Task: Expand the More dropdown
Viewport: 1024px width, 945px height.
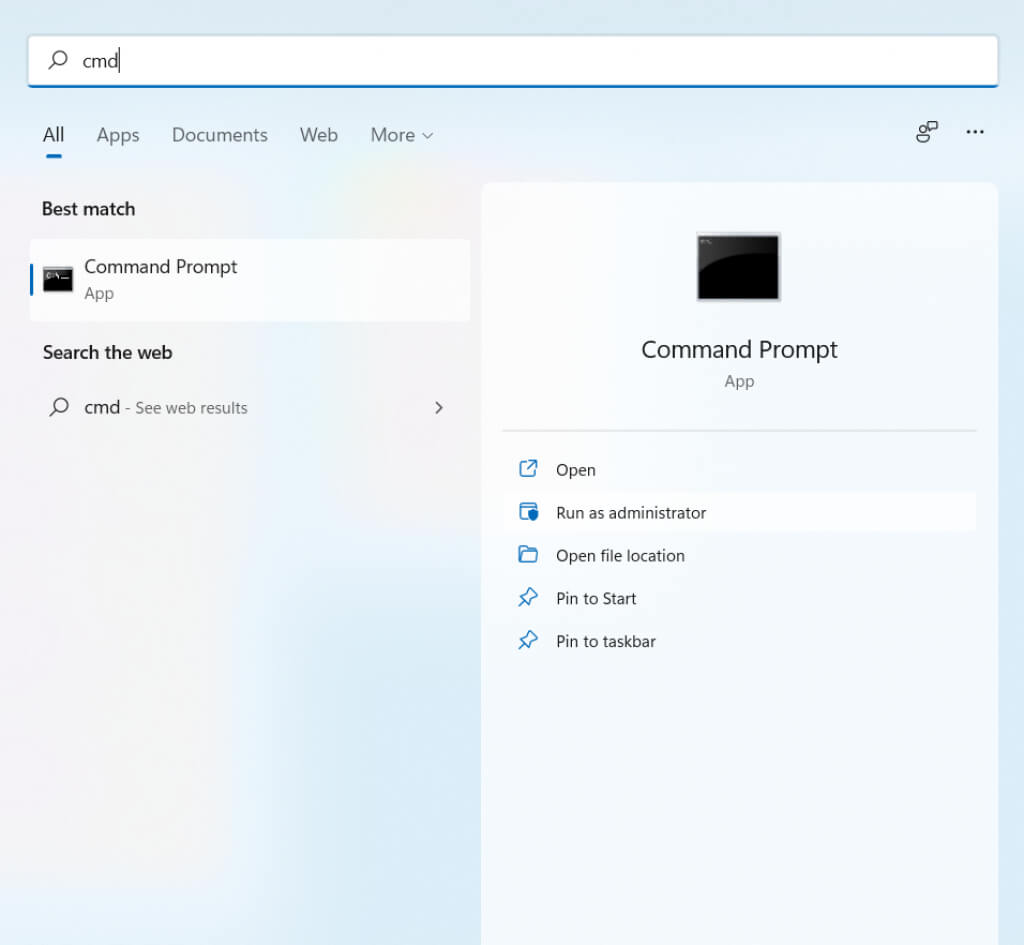Action: click(x=402, y=135)
